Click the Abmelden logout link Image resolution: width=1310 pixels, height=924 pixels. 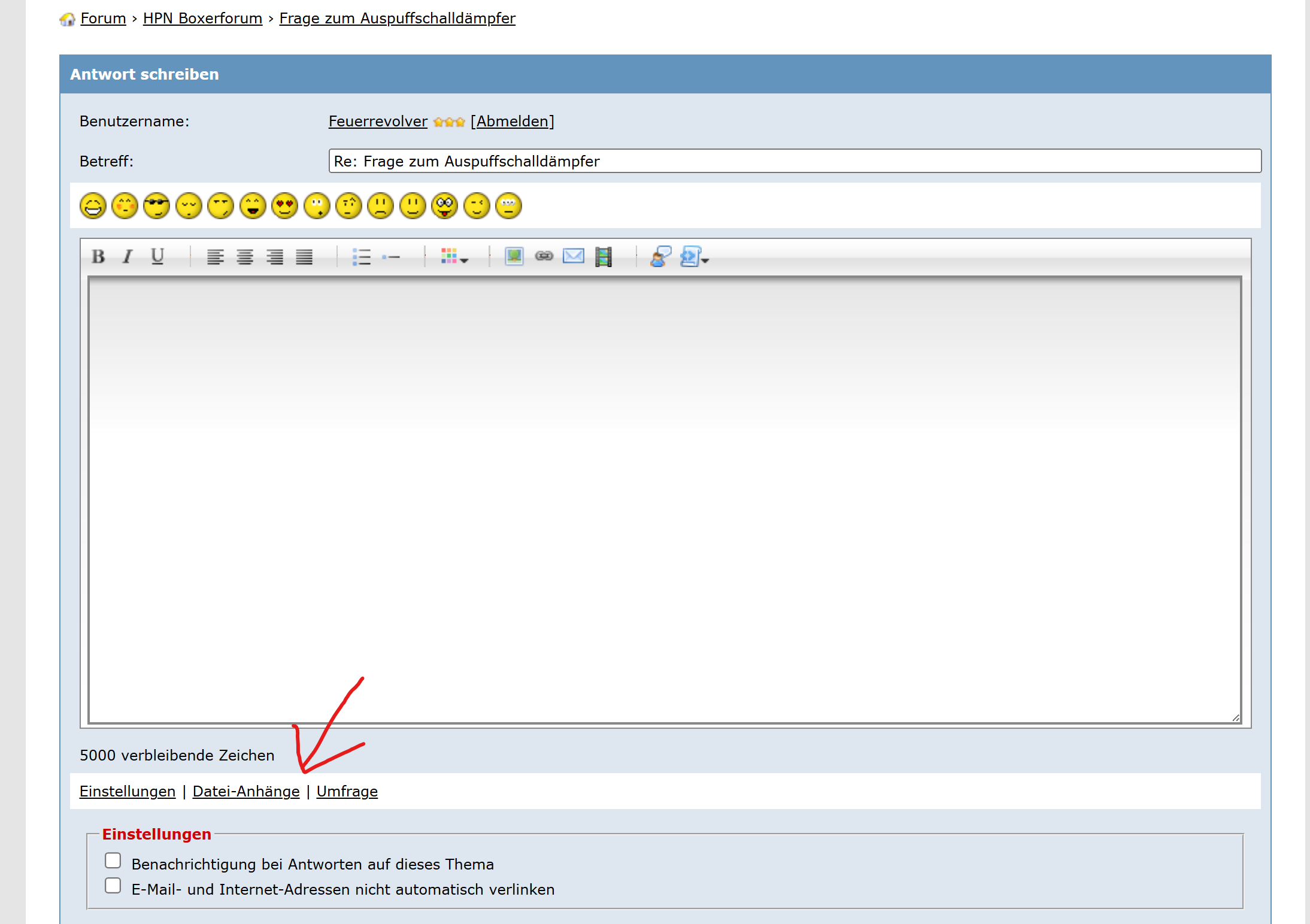click(x=513, y=122)
